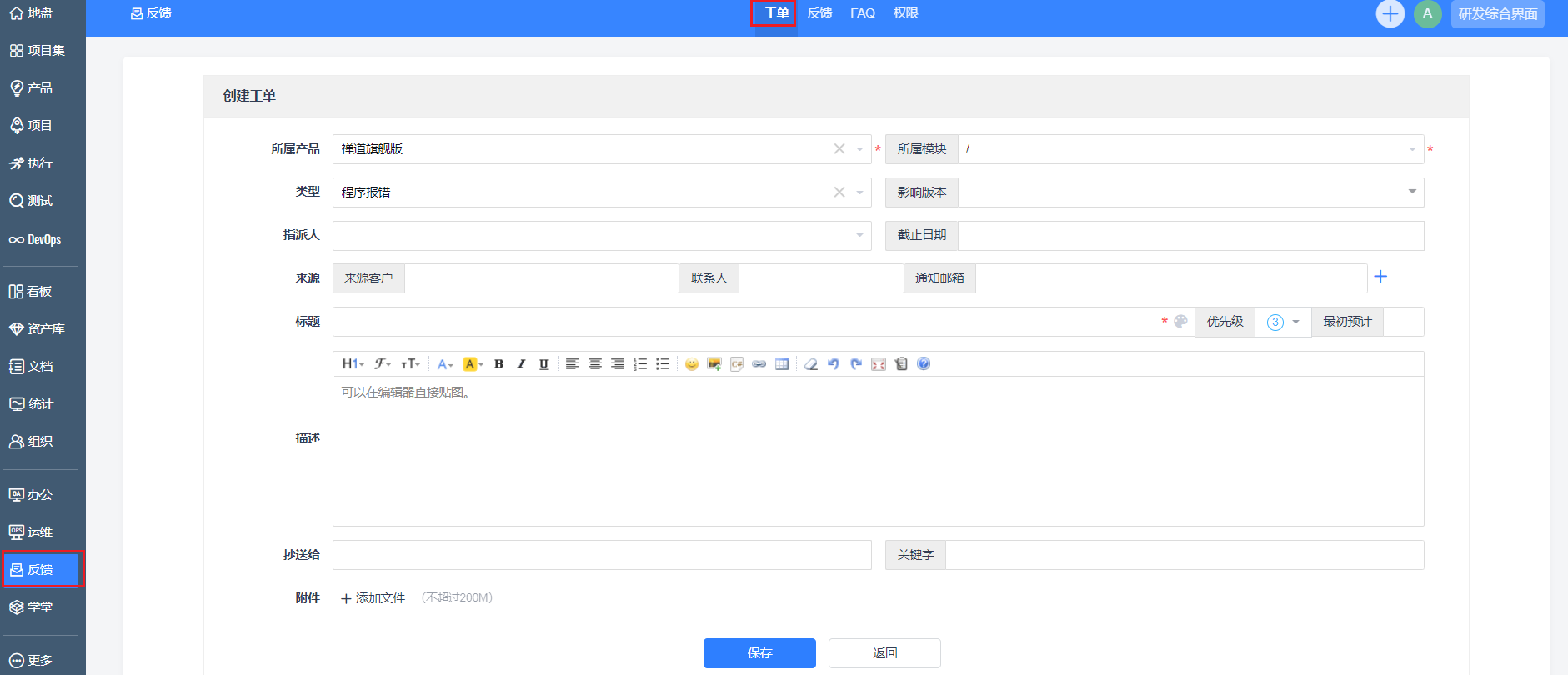Click the 标题 input field
The height and width of the screenshot is (675, 1568).
pyautogui.click(x=746, y=322)
